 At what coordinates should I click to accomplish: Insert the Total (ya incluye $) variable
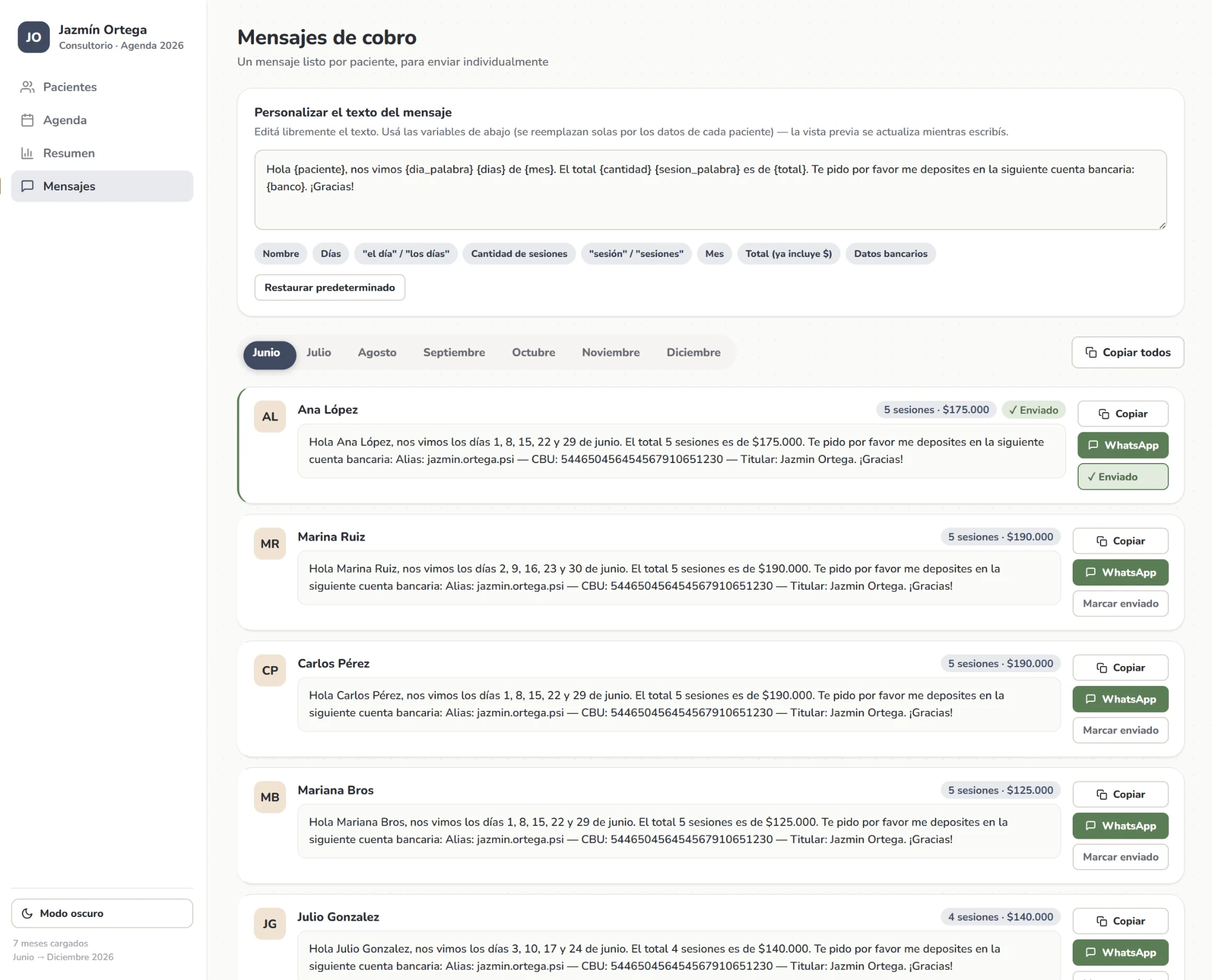[x=788, y=253]
